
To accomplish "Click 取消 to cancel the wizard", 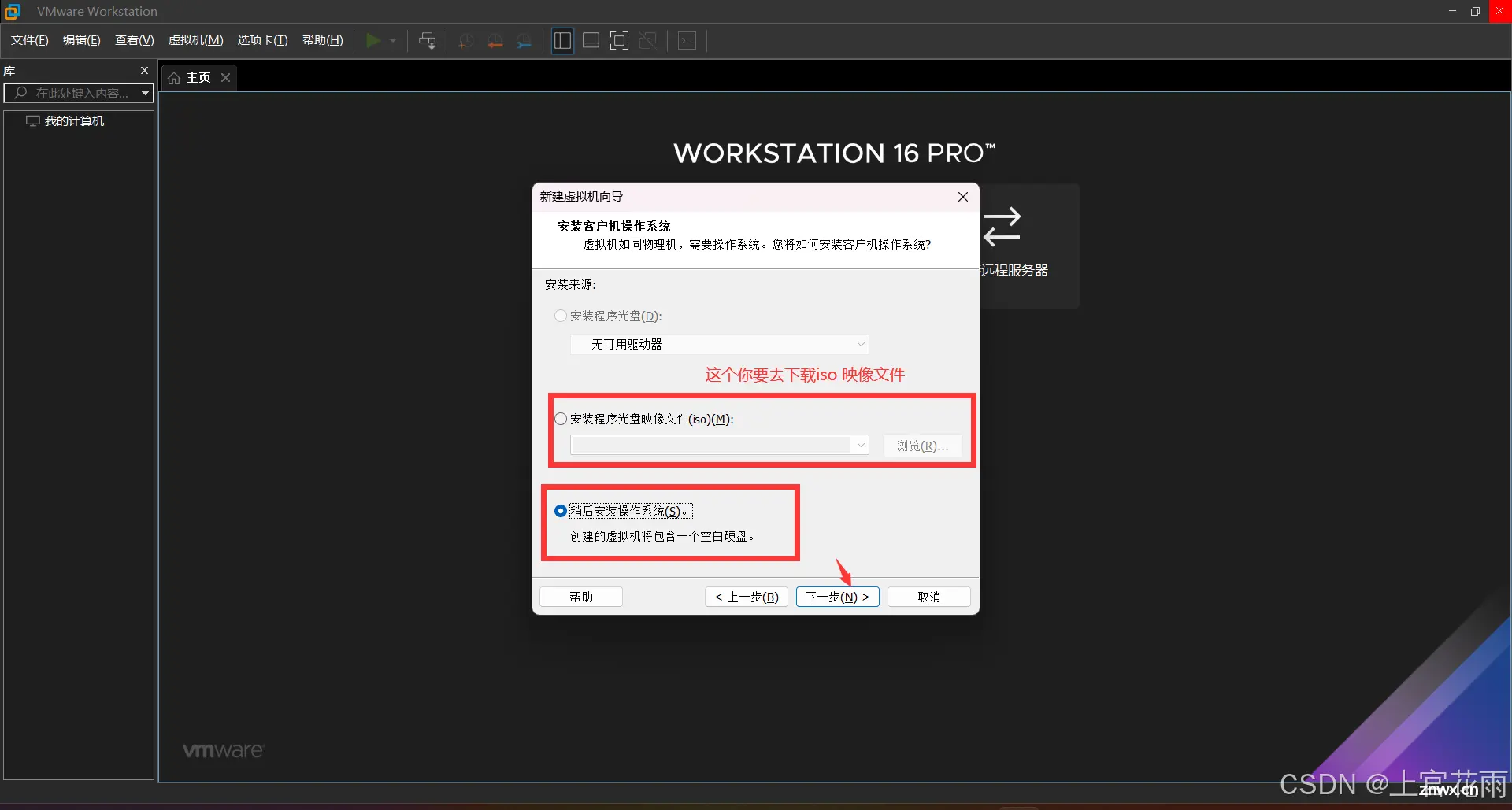I will 929,597.
